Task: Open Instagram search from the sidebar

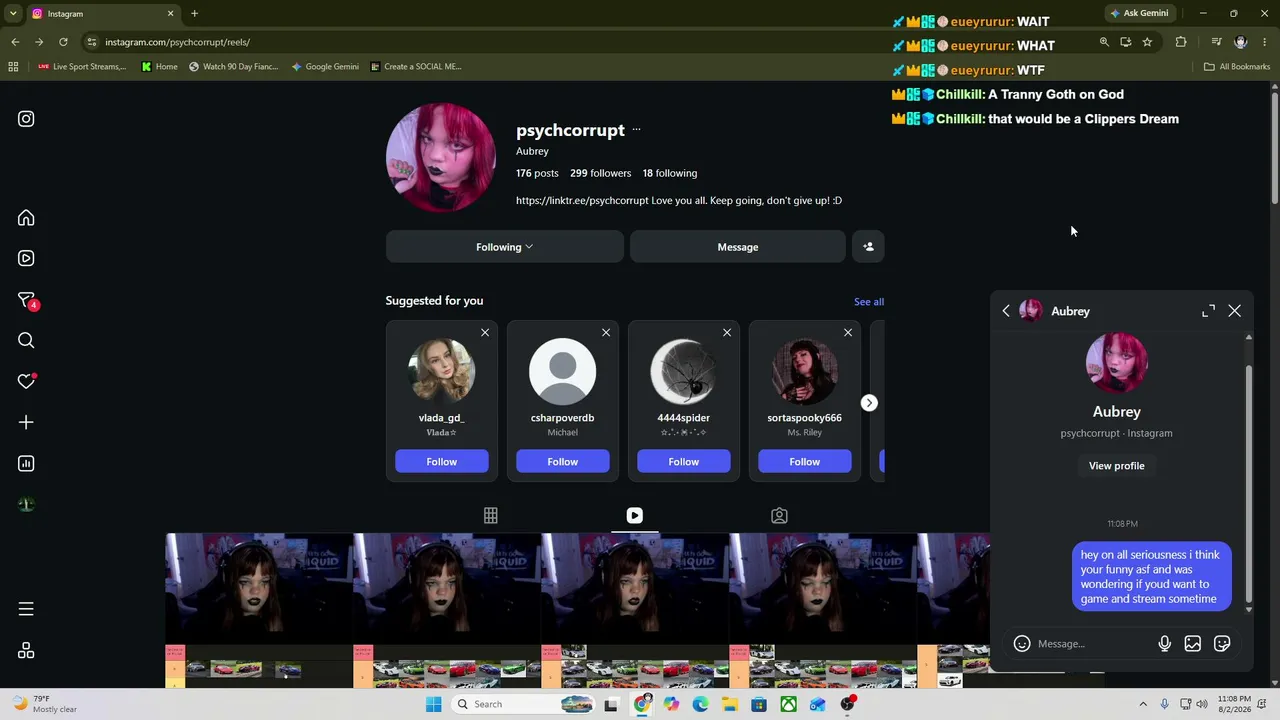Action: coord(26,341)
